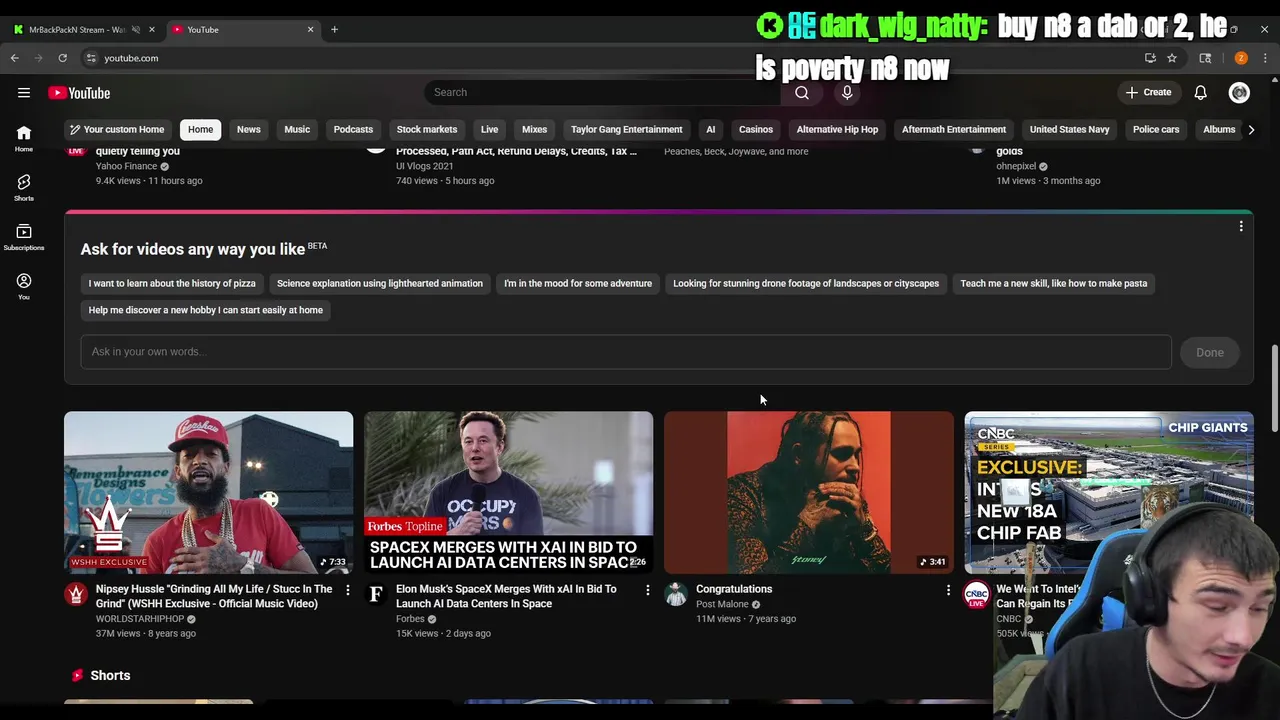Open SpaceX merges with xAI thumbnail

[509, 492]
